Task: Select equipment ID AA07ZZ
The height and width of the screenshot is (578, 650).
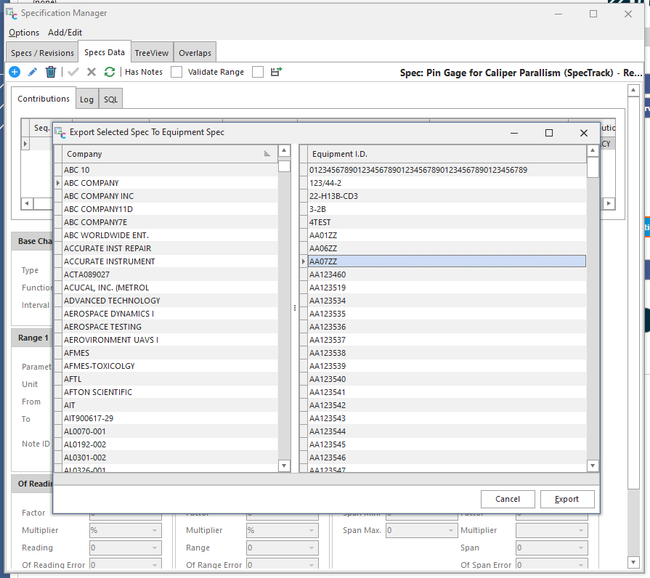Action: pos(446,262)
